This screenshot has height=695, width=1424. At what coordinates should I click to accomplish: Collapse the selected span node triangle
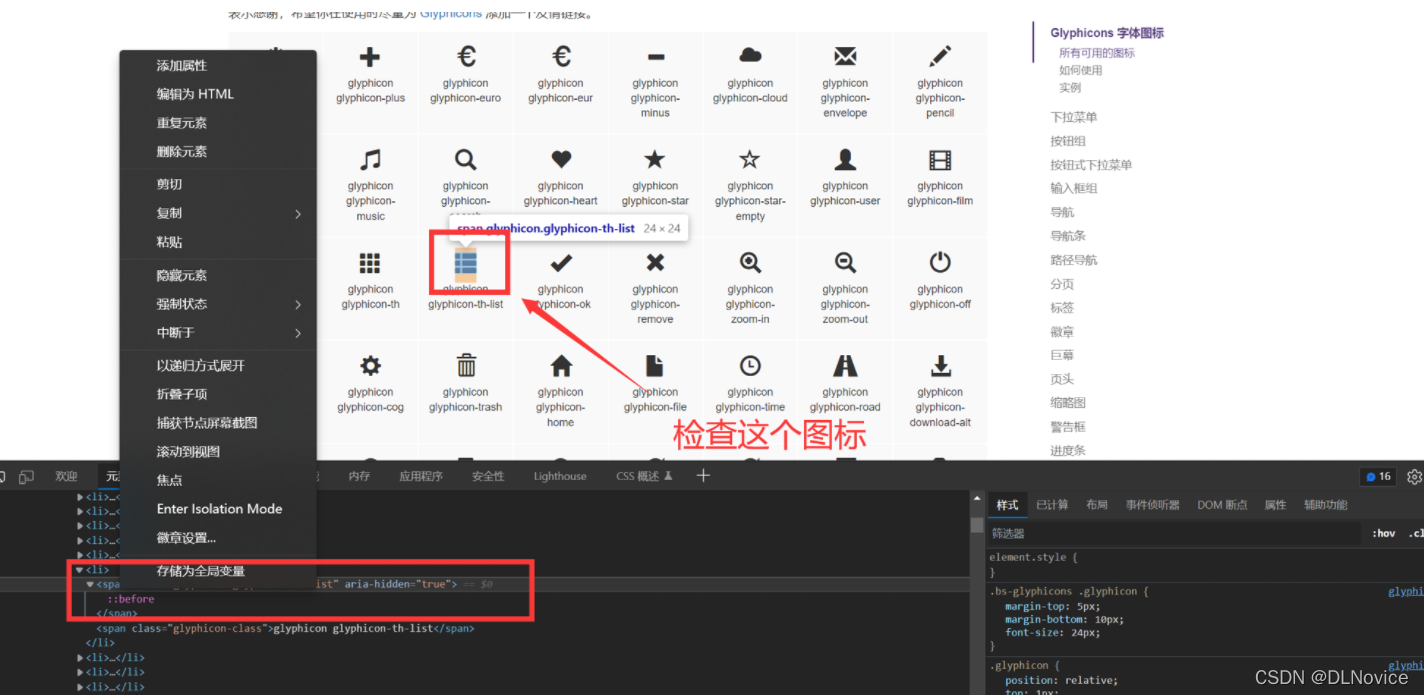[x=90, y=584]
